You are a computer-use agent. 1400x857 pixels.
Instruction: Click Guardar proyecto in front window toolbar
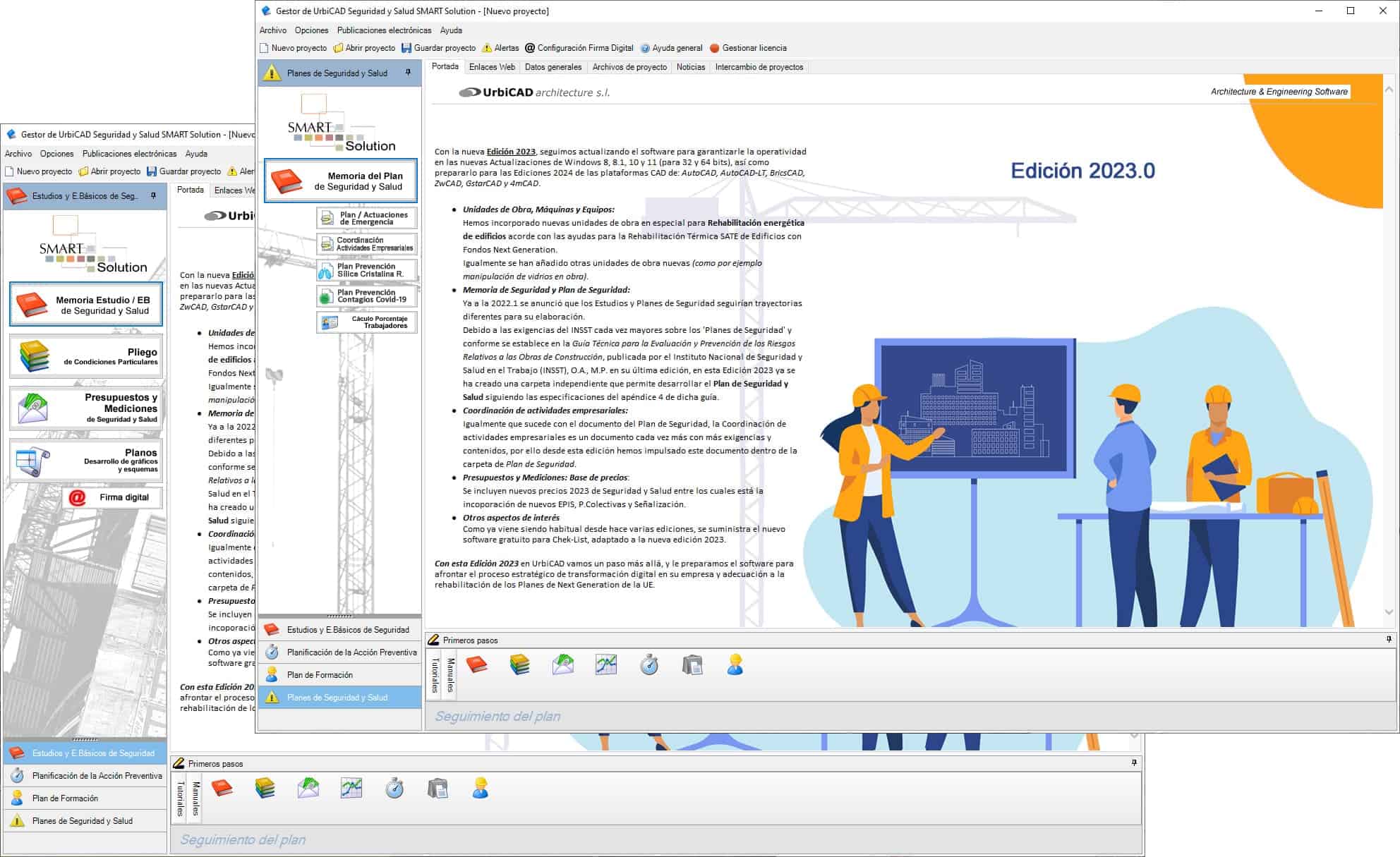pos(438,48)
